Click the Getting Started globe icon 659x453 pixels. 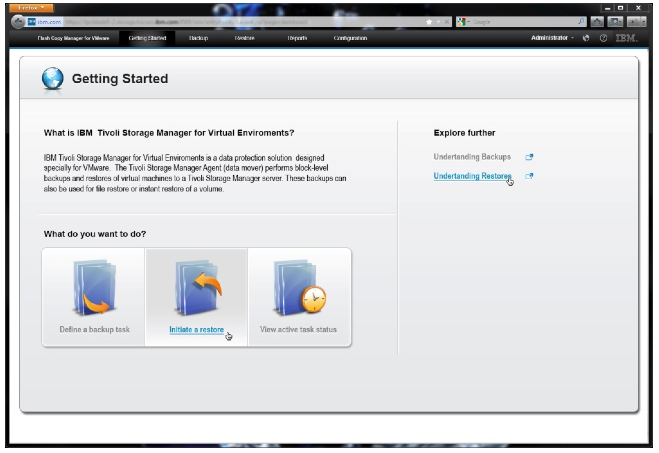coord(53,78)
